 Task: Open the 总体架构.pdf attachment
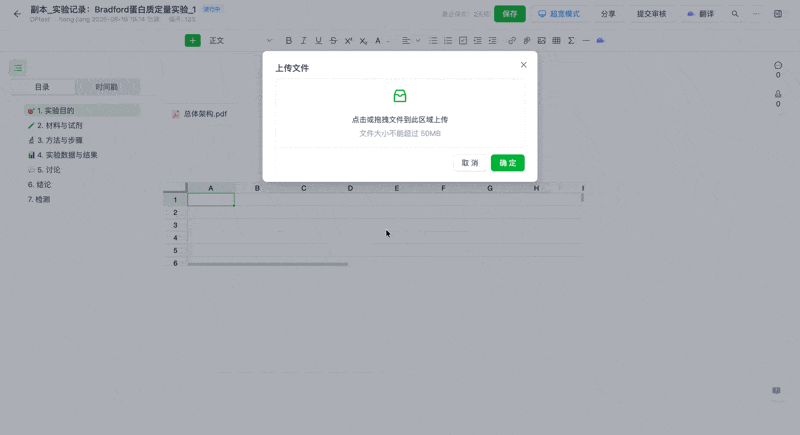pyautogui.click(x=199, y=114)
